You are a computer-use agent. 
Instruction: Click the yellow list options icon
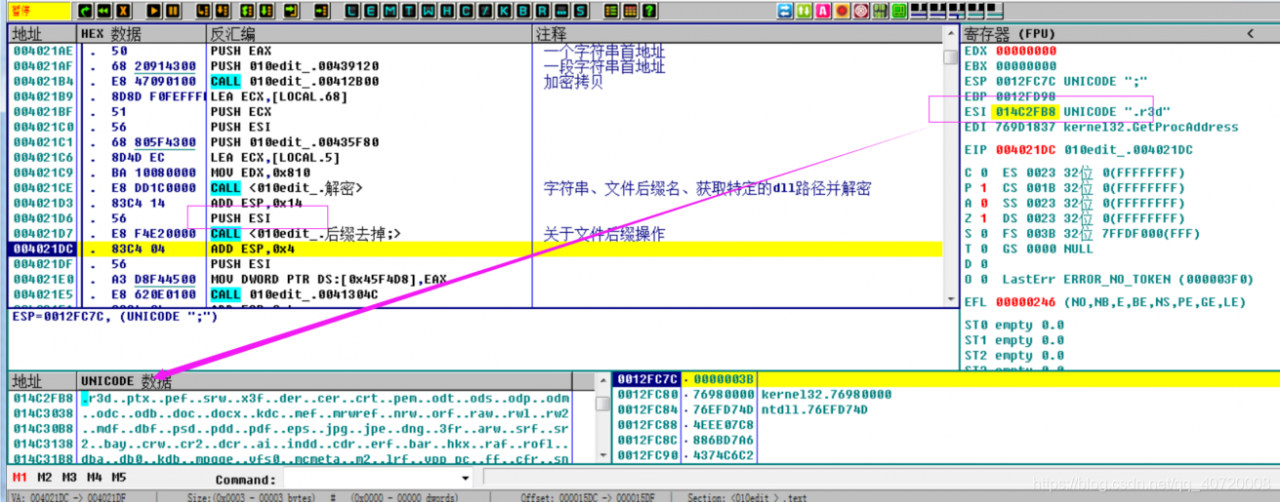coord(610,10)
